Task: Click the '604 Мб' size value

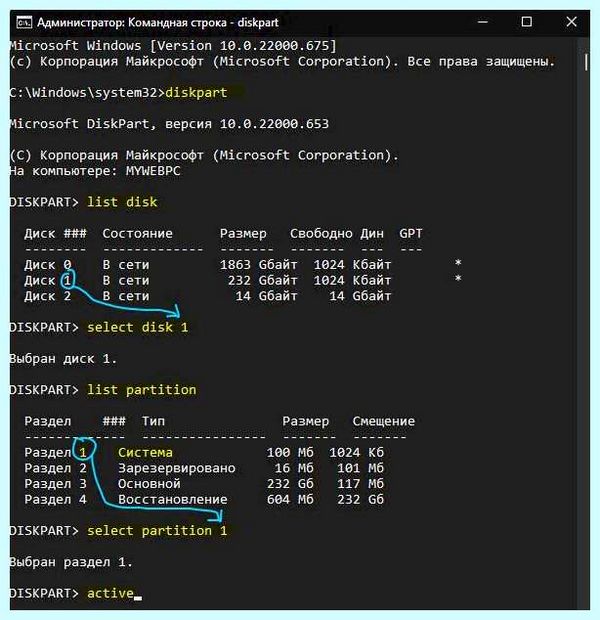Action: click(290, 499)
